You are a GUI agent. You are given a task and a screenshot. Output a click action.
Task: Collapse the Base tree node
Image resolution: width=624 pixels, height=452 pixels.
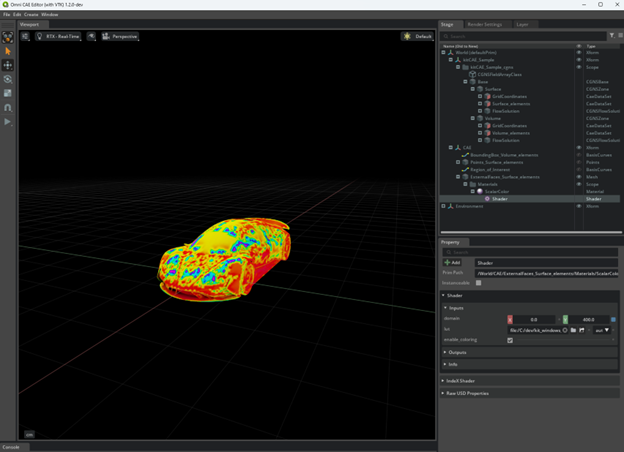click(465, 82)
